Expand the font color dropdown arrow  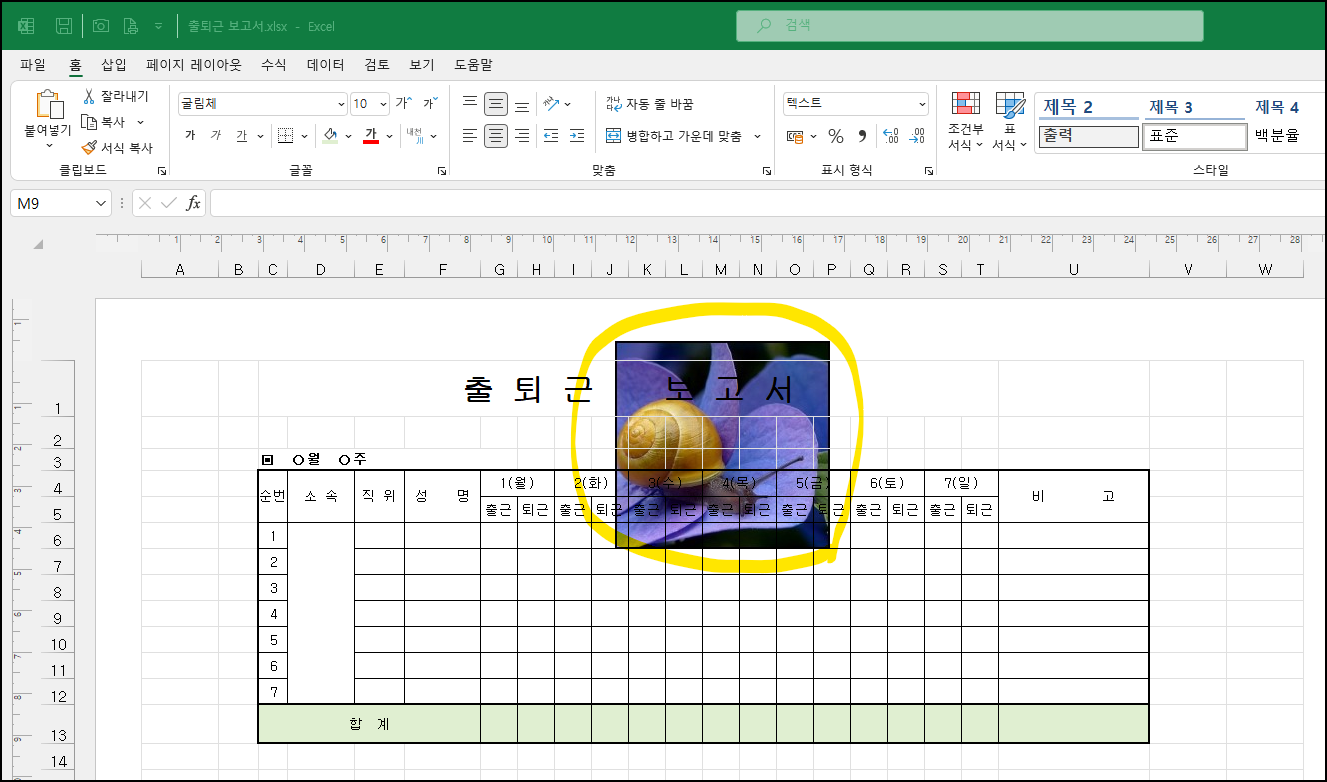point(390,136)
